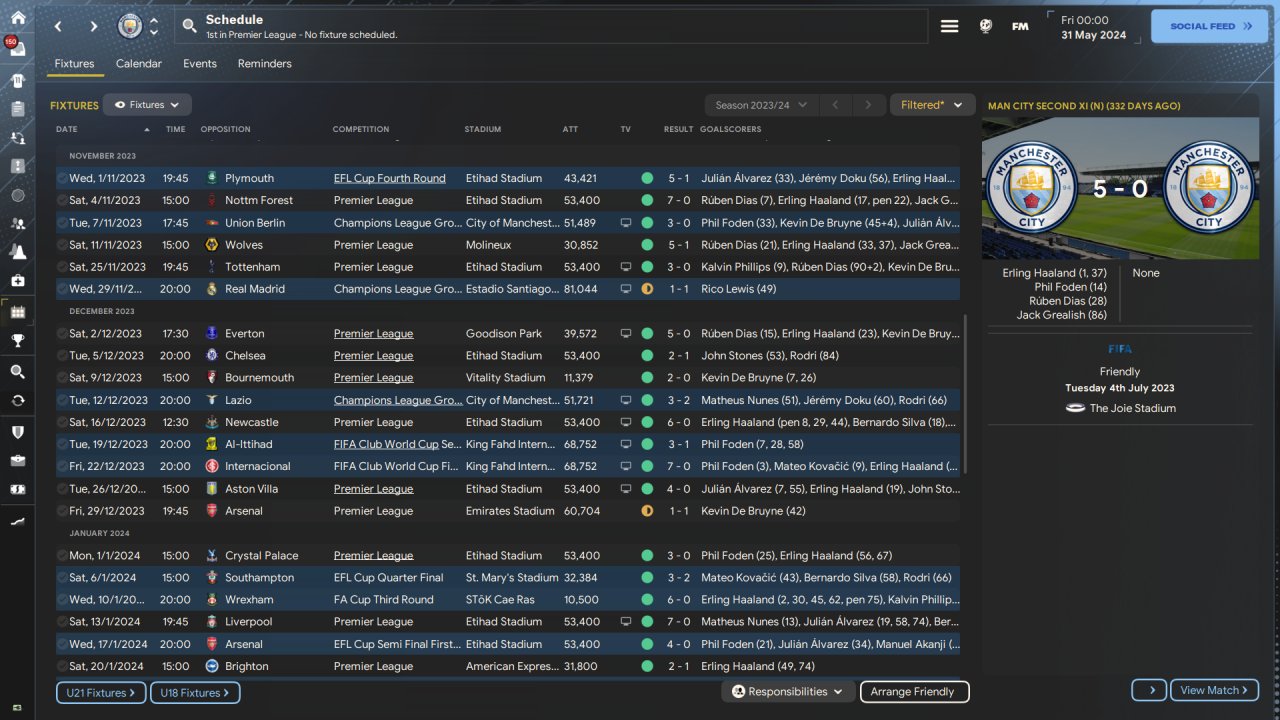The height and width of the screenshot is (720, 1280).
Task: Toggle the tick on the Wolves fixture row
Action: tap(62, 245)
